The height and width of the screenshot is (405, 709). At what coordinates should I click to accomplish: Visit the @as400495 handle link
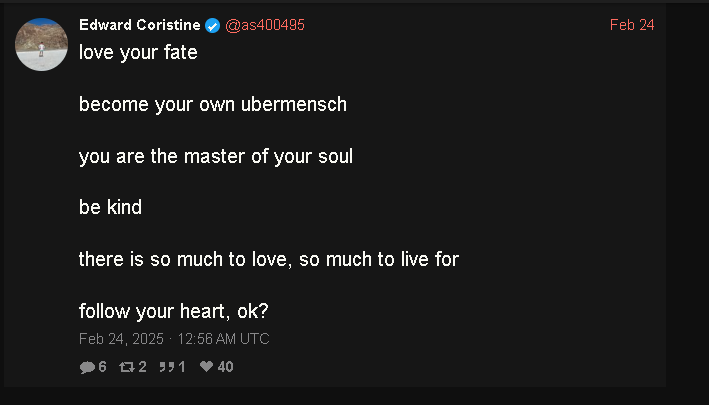(264, 26)
